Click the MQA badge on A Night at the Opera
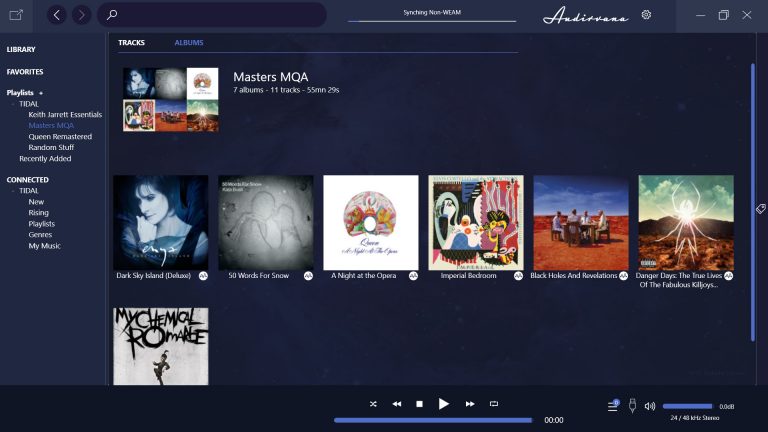768x432 pixels. pyautogui.click(x=413, y=276)
